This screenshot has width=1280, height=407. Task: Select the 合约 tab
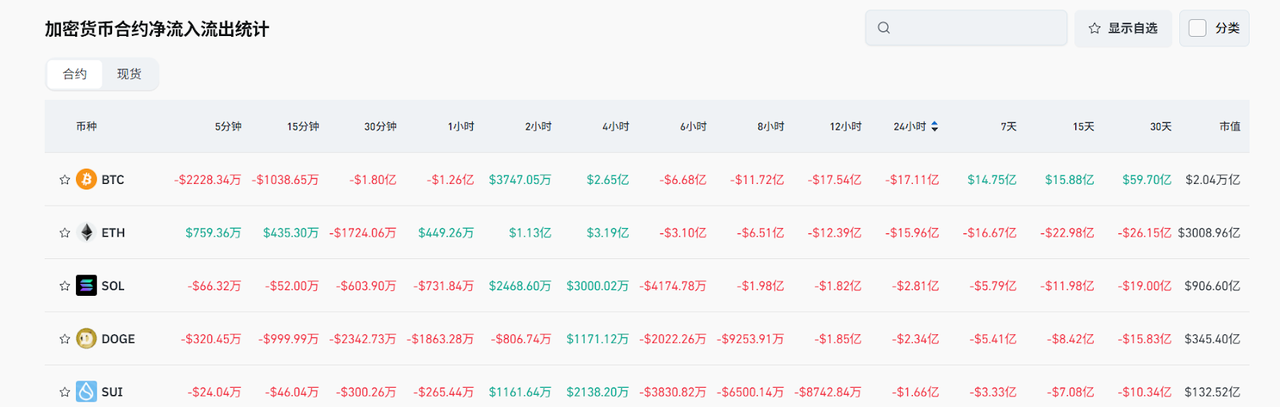pyautogui.click(x=75, y=74)
